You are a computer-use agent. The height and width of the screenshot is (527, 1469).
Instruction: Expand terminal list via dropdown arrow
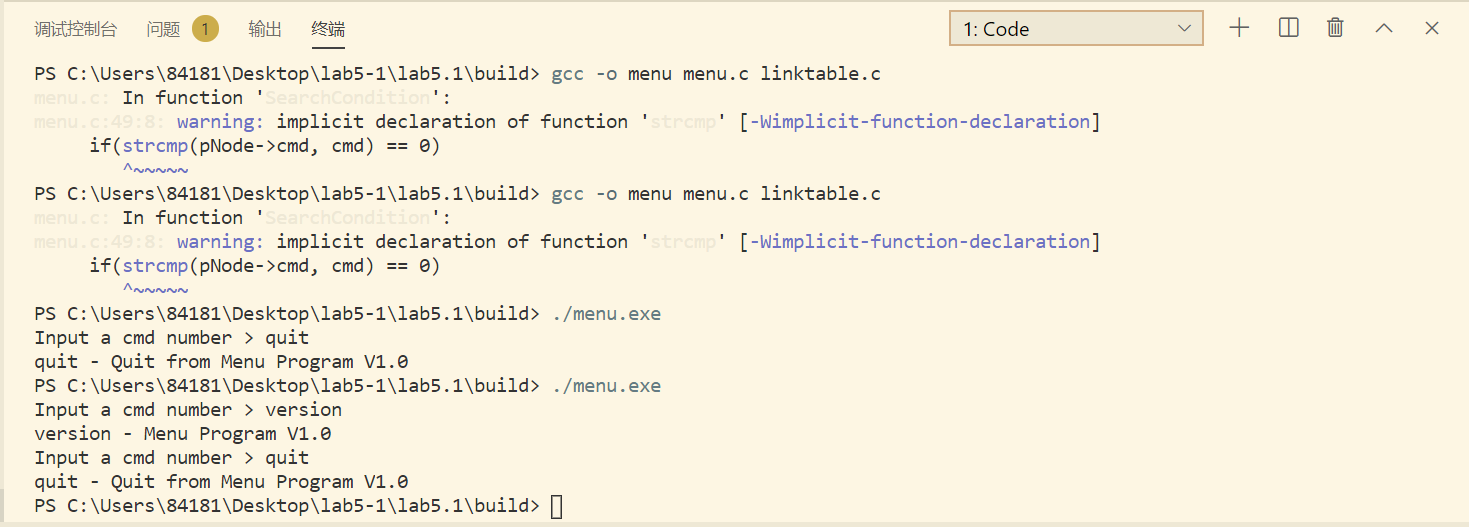[1184, 29]
